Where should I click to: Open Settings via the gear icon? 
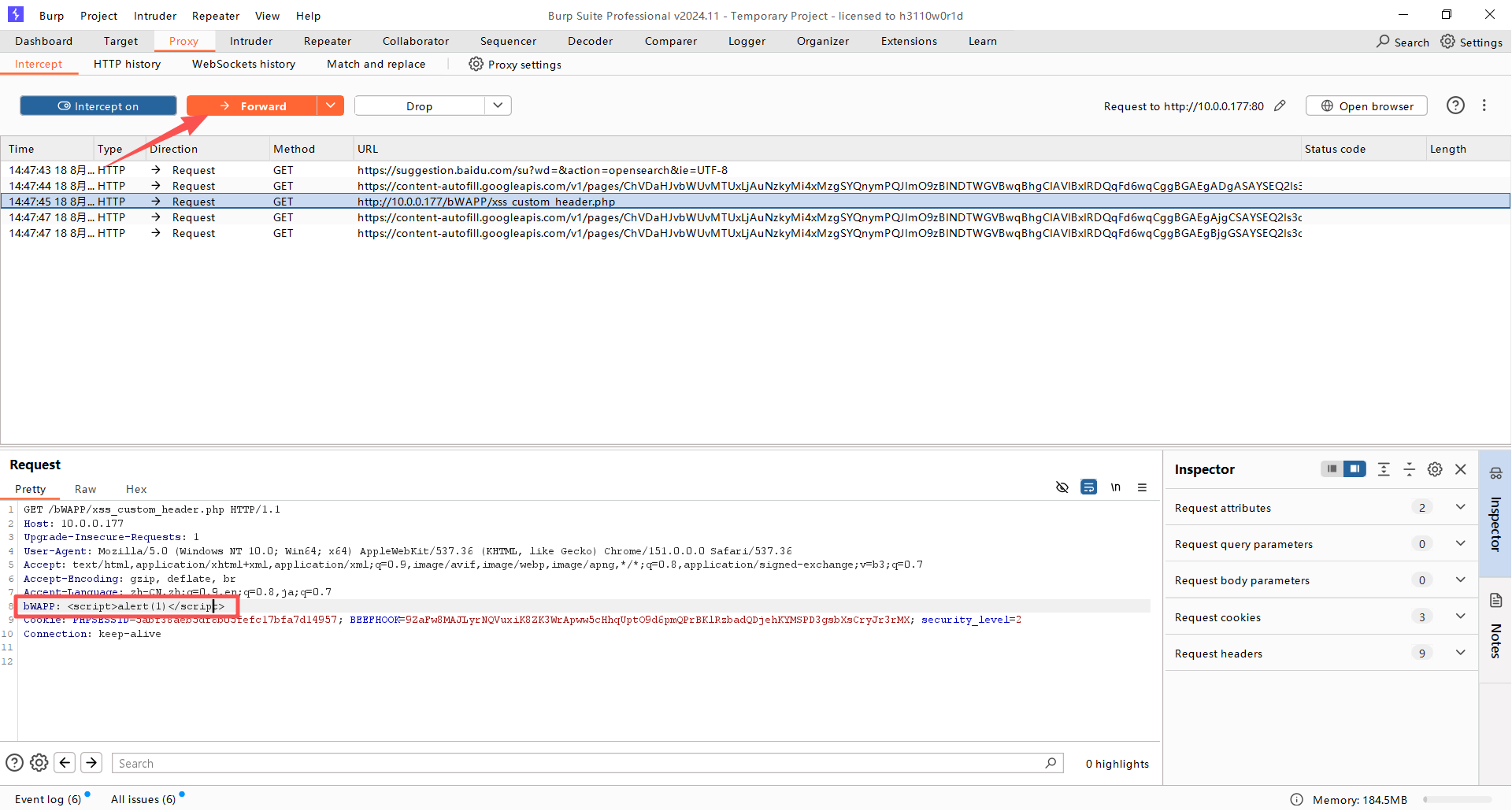coord(1448,41)
